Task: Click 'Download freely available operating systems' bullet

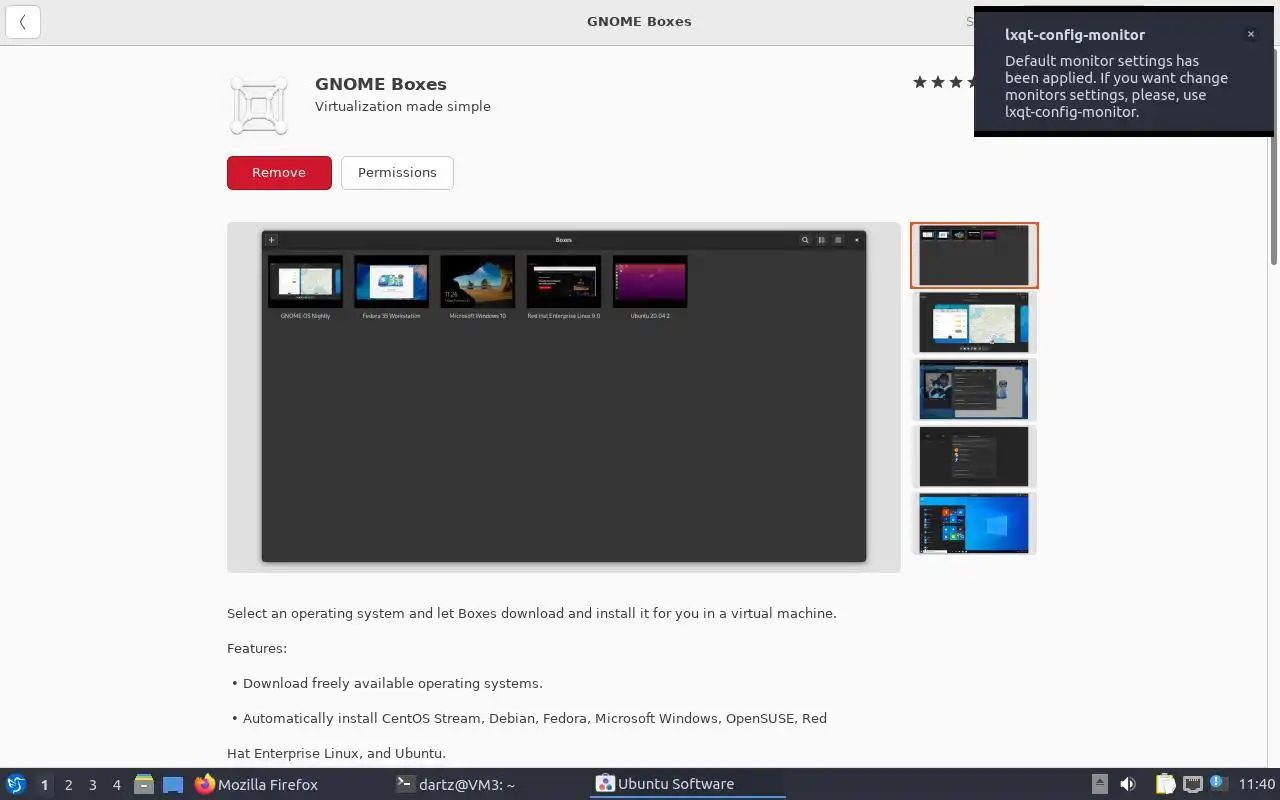Action: (x=392, y=683)
